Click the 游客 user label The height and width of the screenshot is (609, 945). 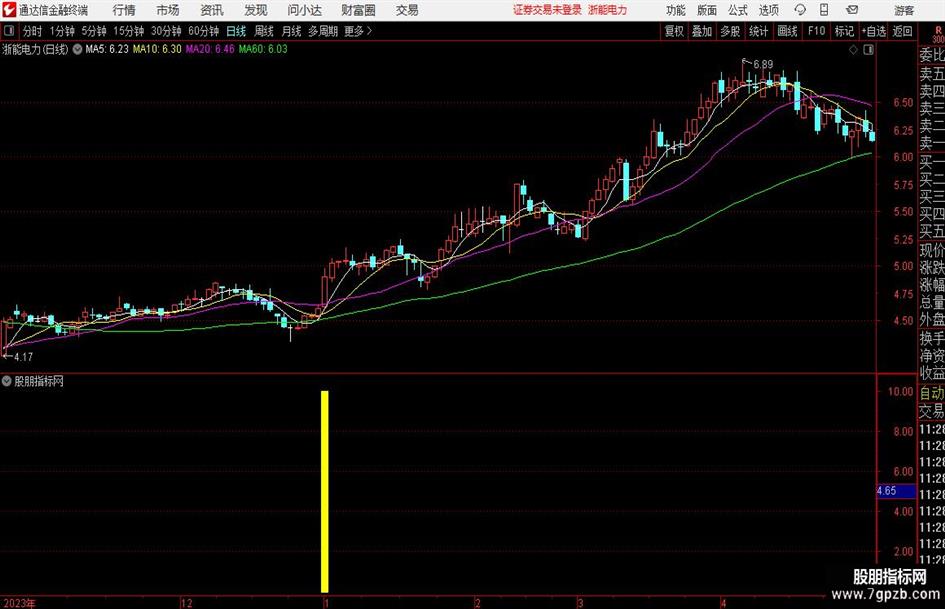903,10
